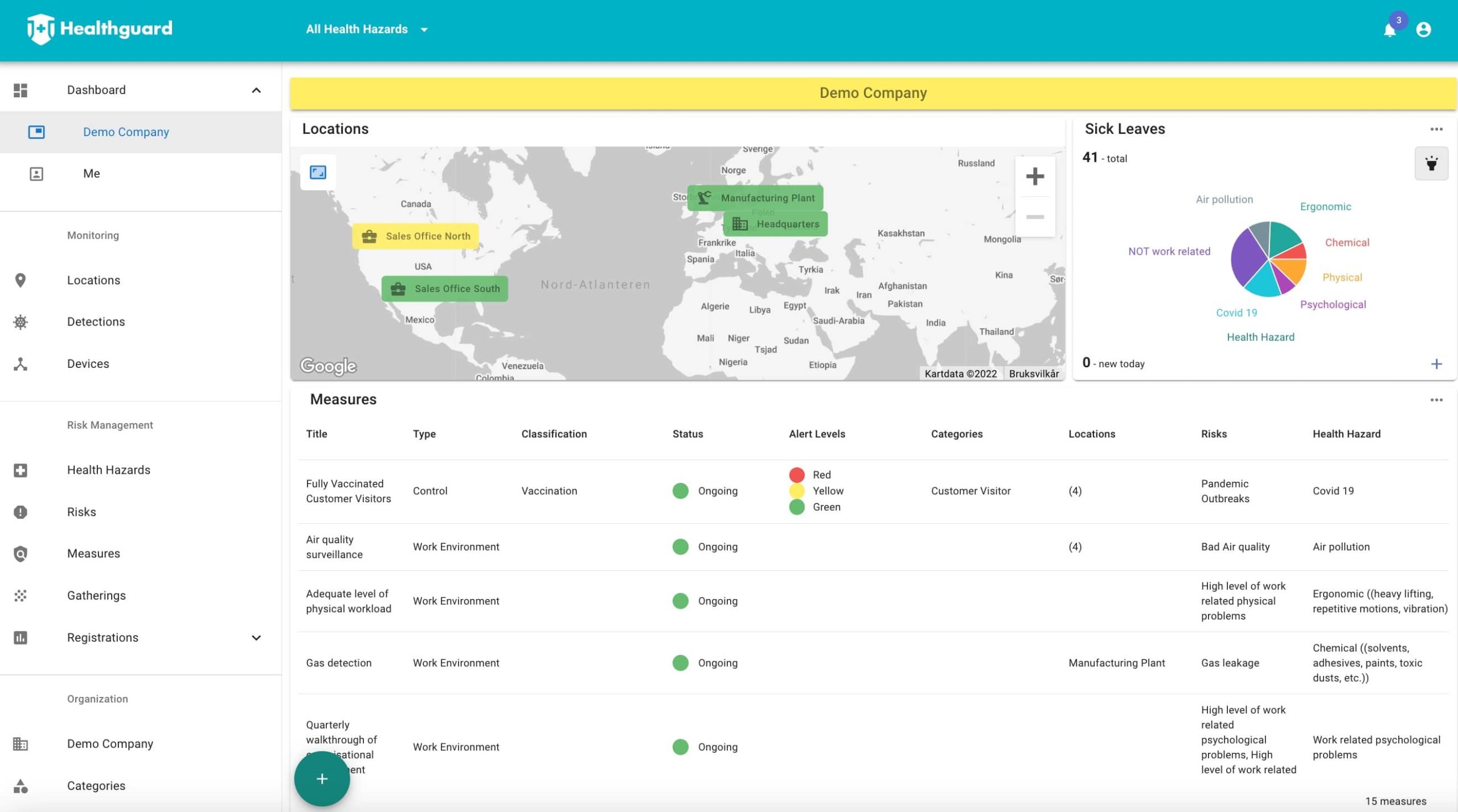Screen dimensions: 1458x812
Task: Click Bad Air quality risk cell
Action: pyautogui.click(x=1235, y=547)
